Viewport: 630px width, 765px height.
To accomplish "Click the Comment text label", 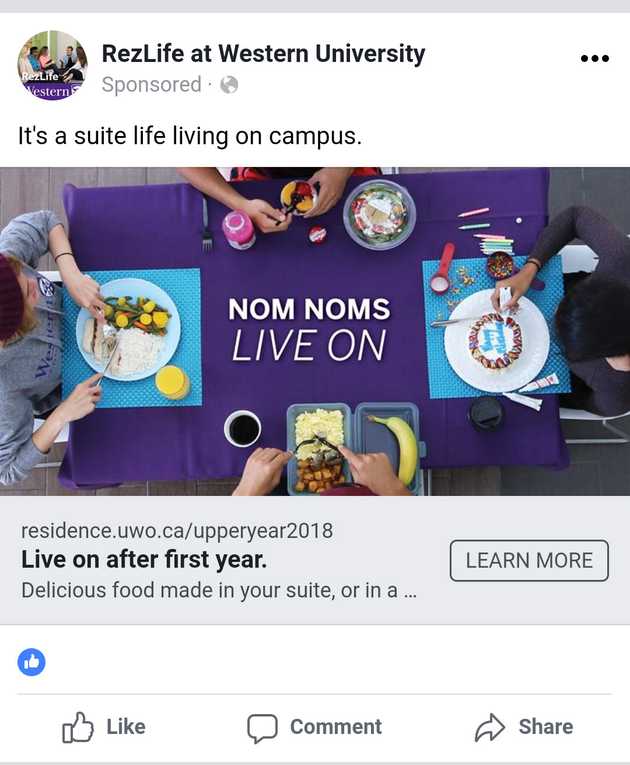I will [336, 726].
